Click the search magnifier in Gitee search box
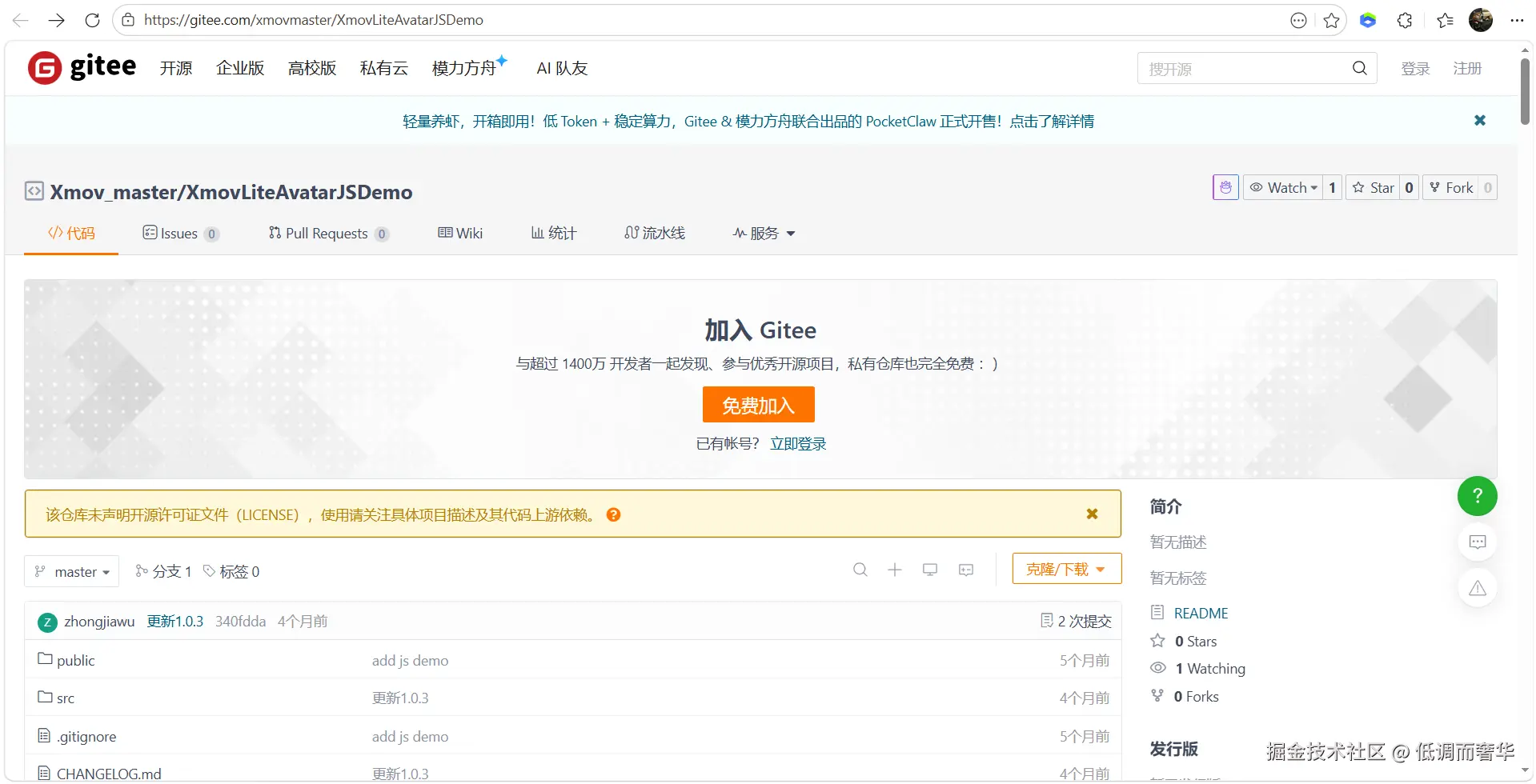The height and width of the screenshot is (784, 1536). point(1359,68)
